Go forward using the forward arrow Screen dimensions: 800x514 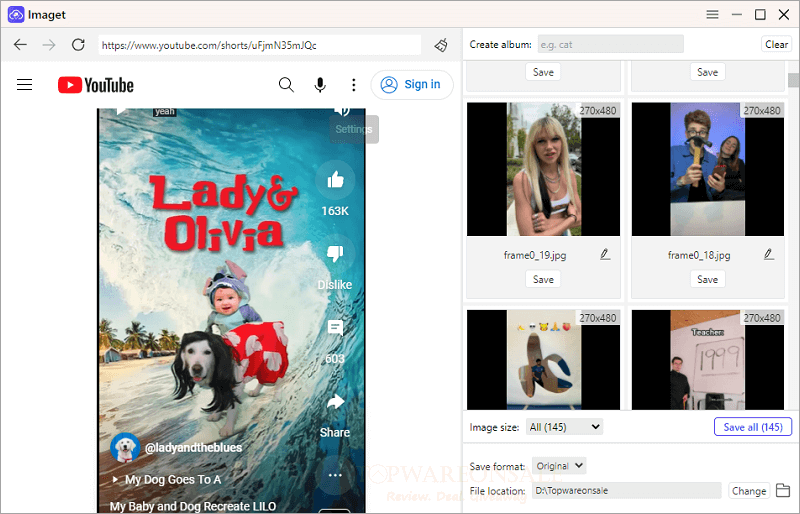[x=49, y=45]
